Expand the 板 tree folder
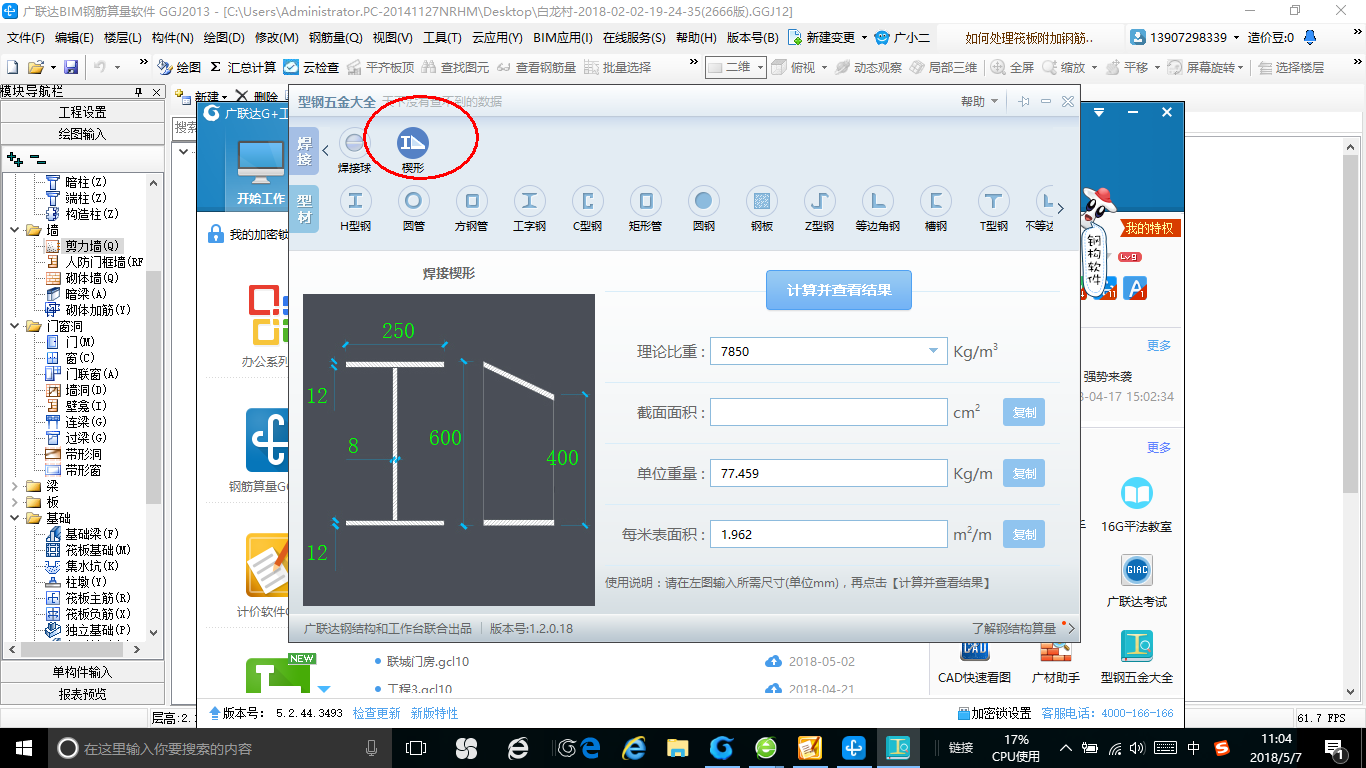Viewport: 1366px width, 768px height. (16, 502)
